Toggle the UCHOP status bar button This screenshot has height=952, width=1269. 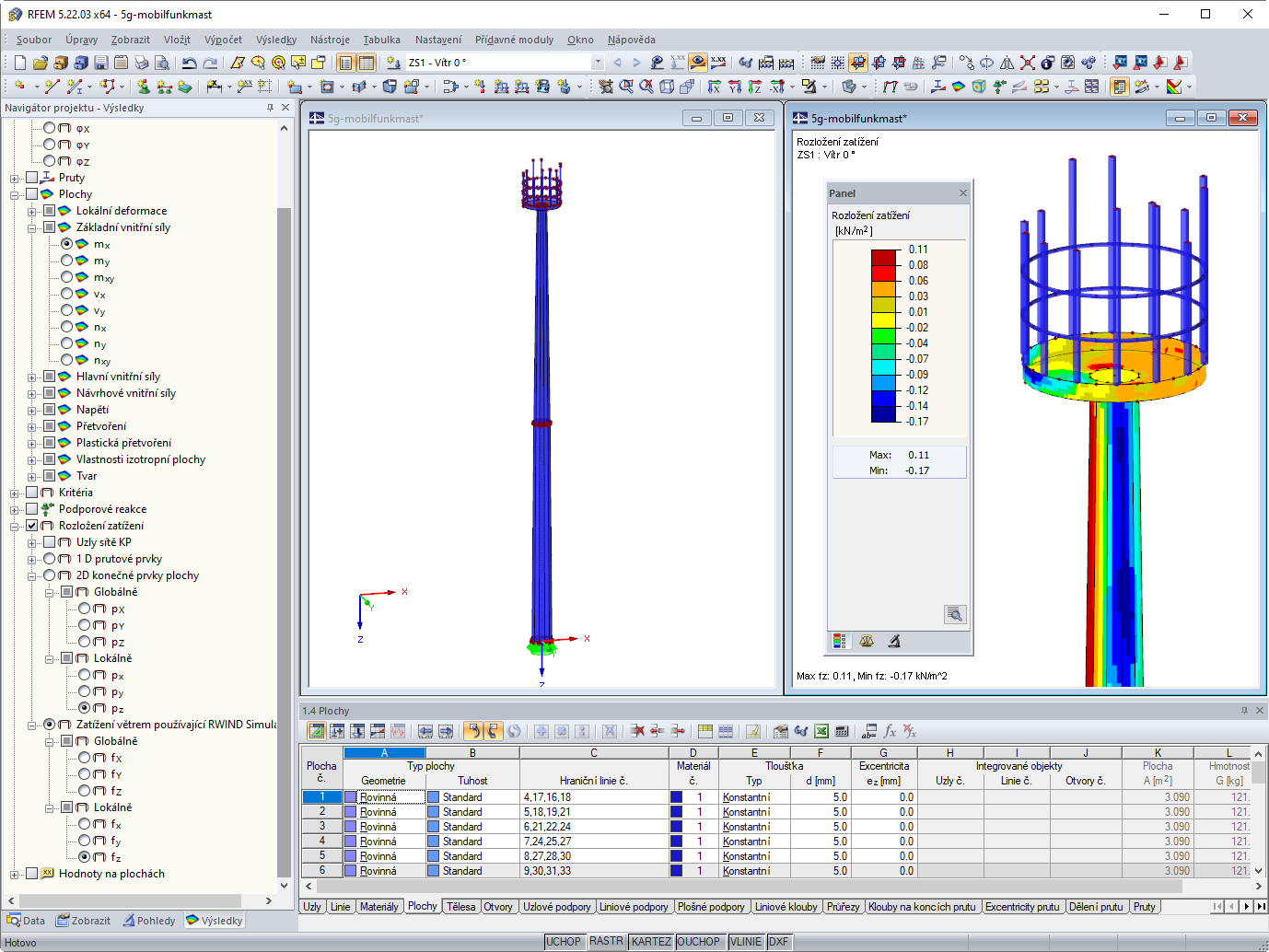point(564,942)
